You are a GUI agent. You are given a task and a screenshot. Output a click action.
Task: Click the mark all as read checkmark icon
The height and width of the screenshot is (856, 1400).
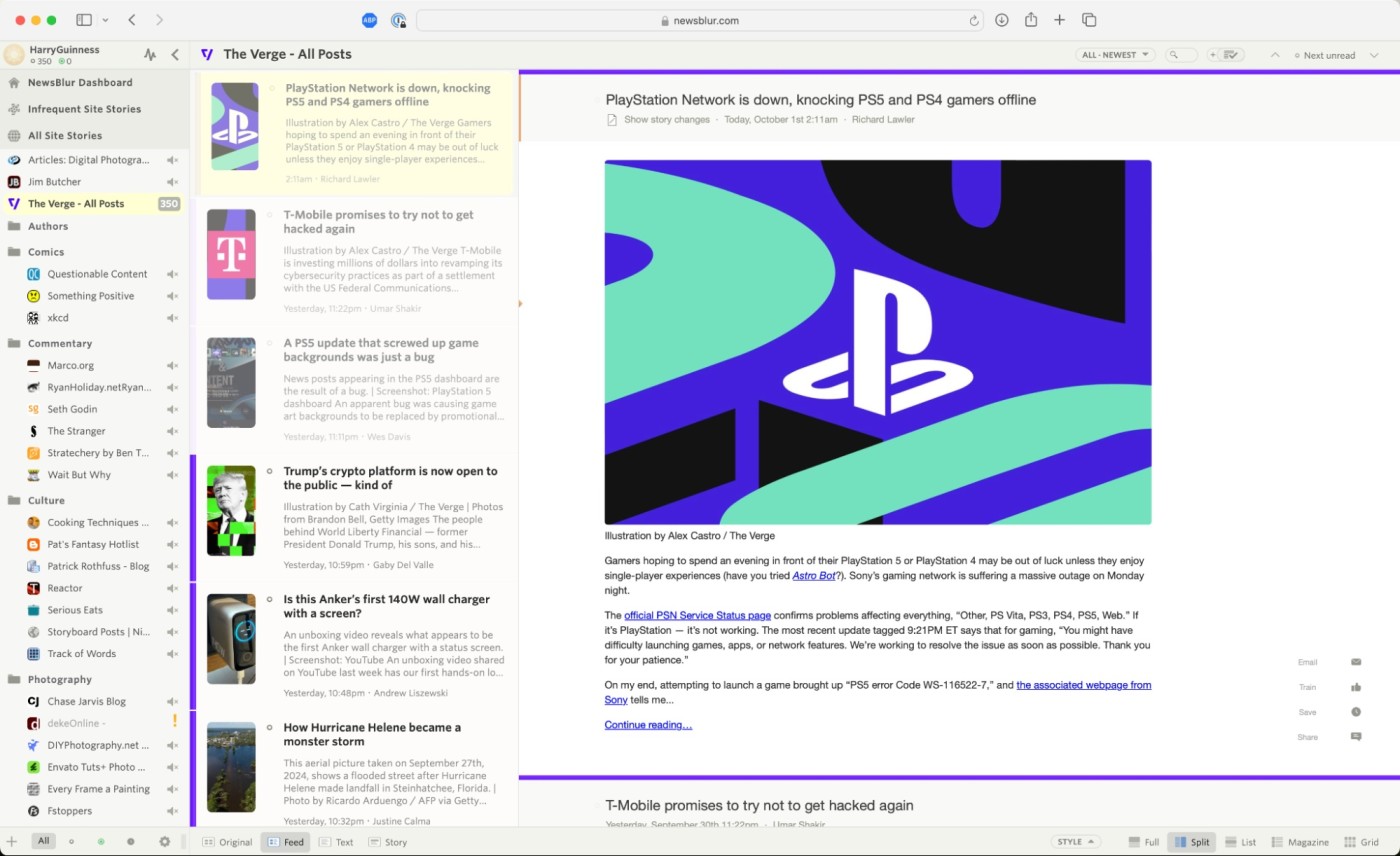tap(1232, 55)
